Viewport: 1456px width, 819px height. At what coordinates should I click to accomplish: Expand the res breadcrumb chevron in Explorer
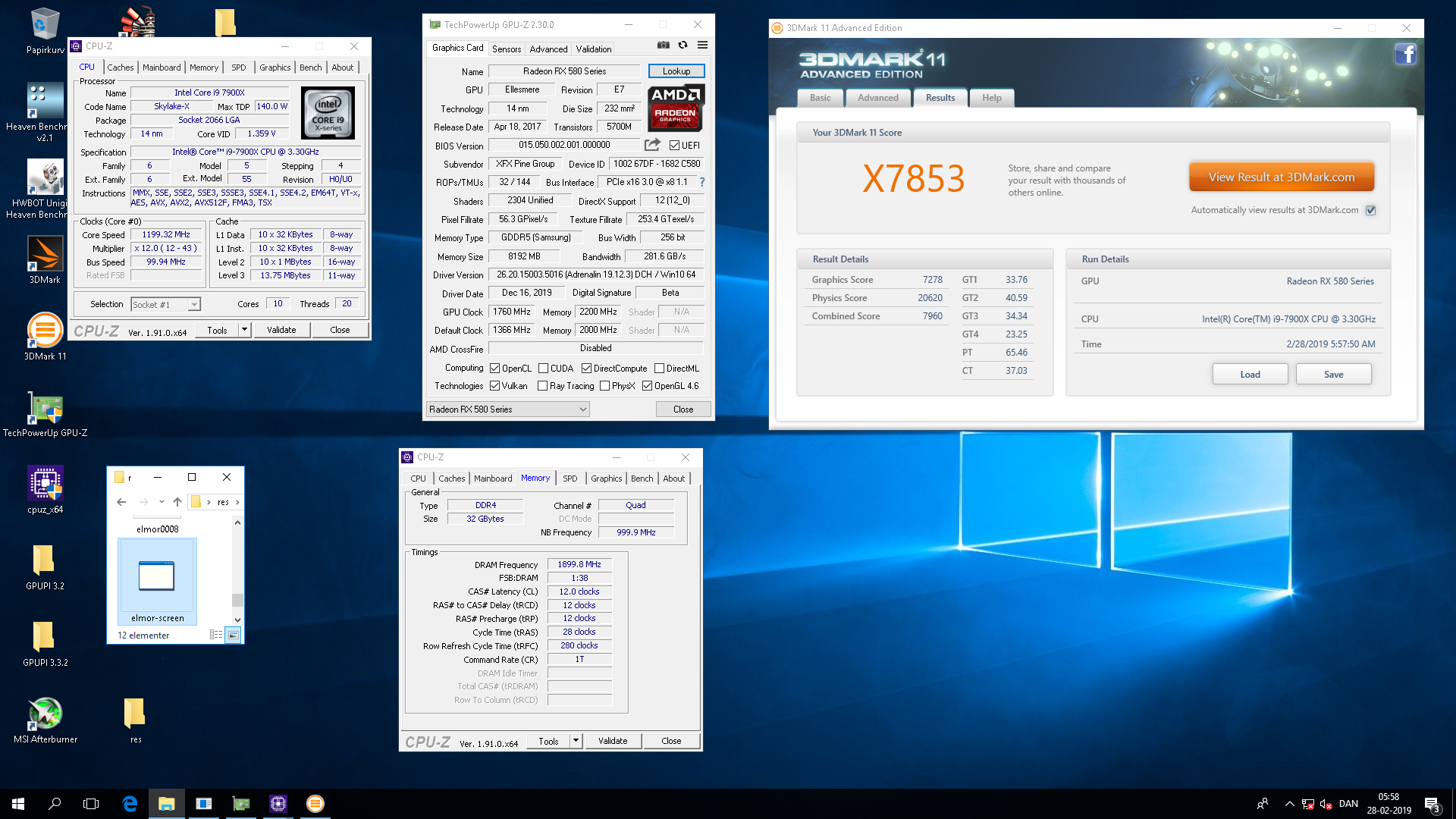237,502
